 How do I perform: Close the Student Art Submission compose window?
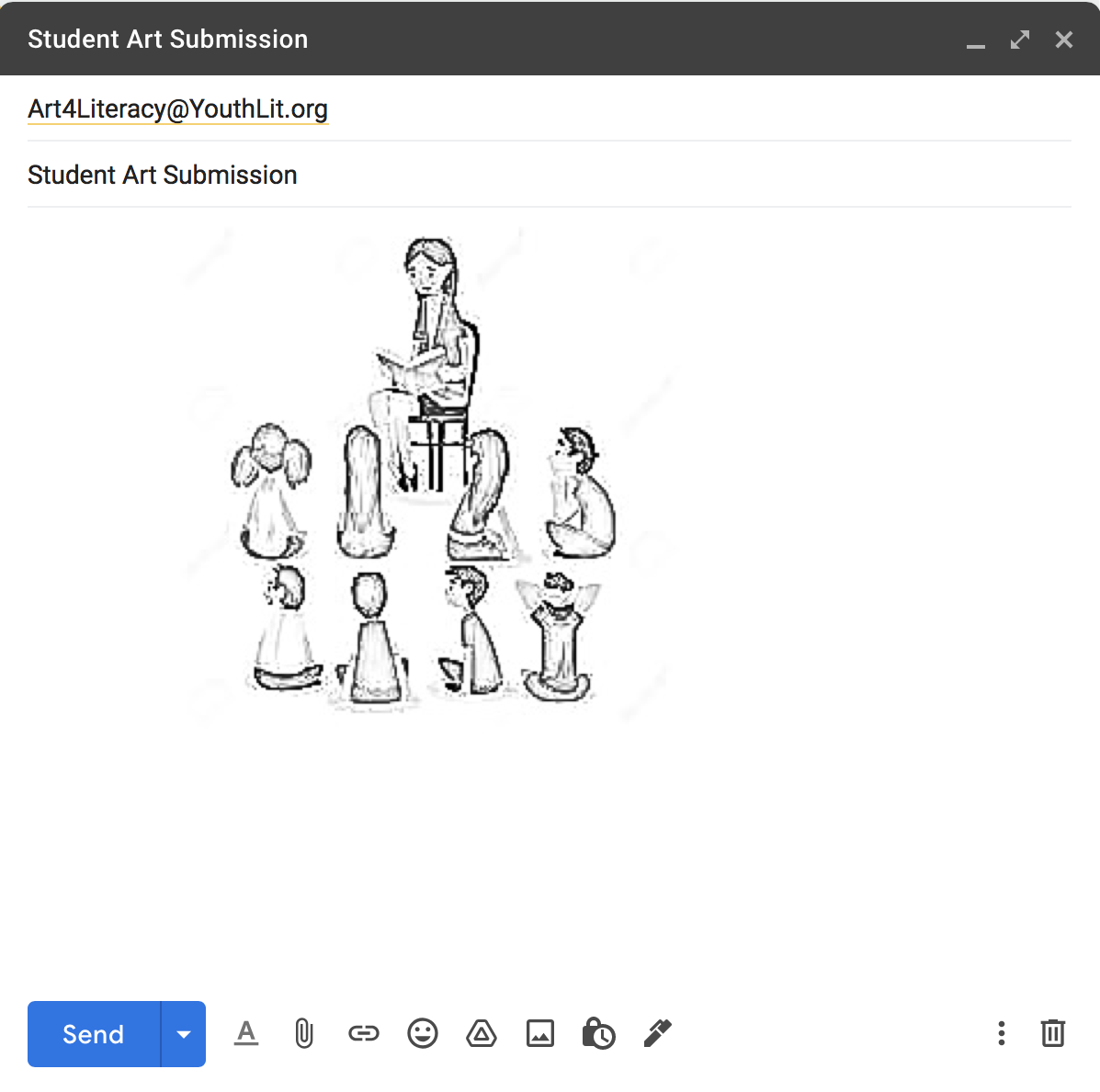pos(1064,40)
